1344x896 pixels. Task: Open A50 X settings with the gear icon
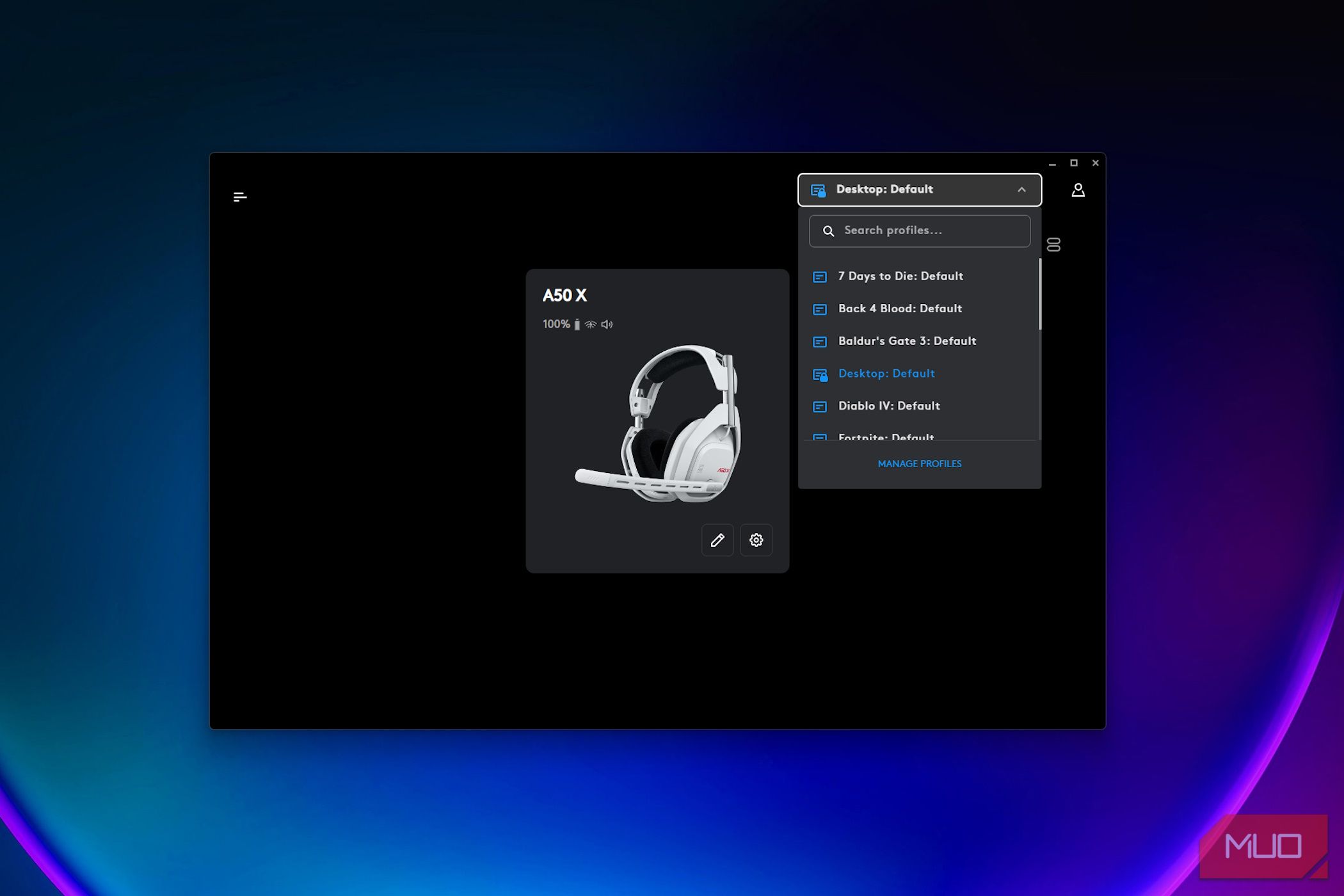(756, 540)
